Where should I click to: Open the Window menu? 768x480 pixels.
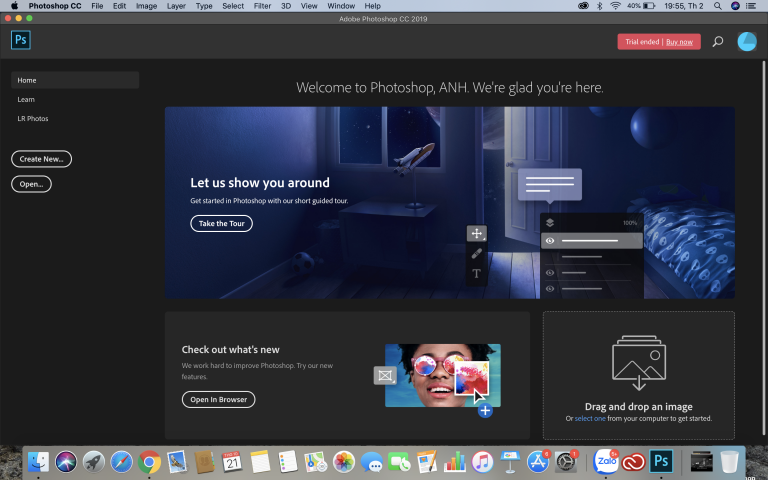pos(341,6)
